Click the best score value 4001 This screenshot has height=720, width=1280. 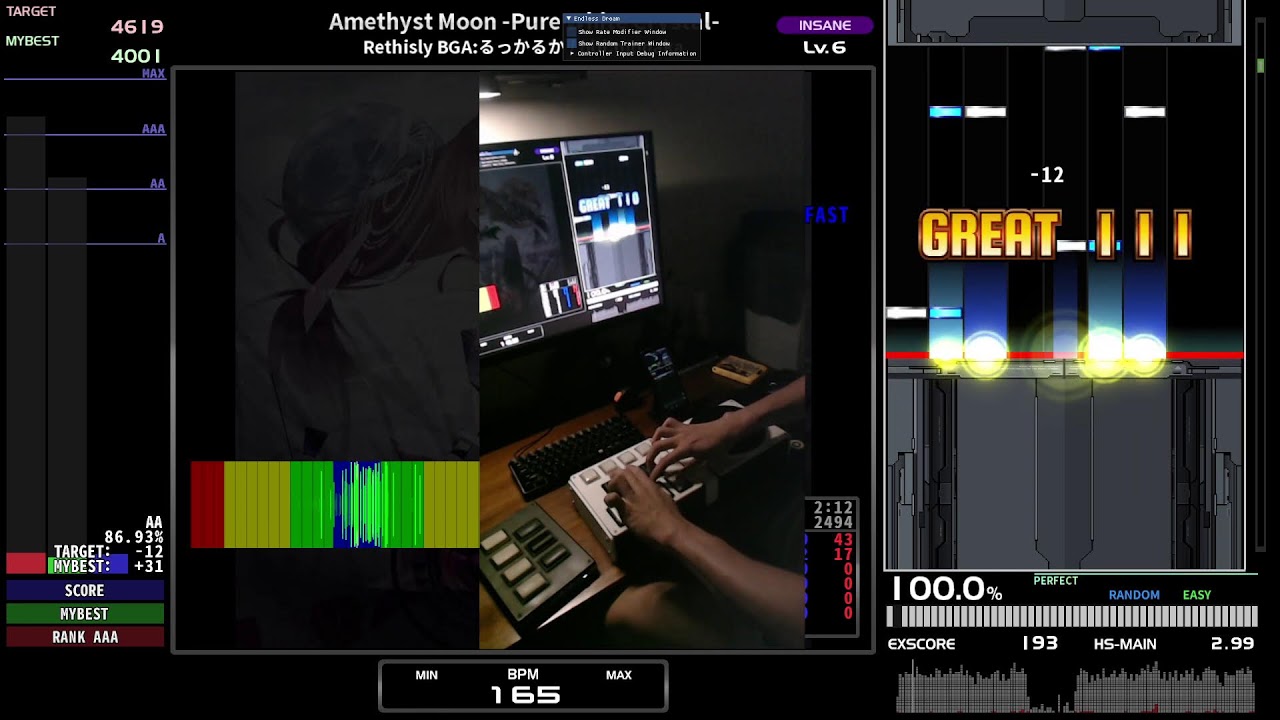click(x=137, y=56)
